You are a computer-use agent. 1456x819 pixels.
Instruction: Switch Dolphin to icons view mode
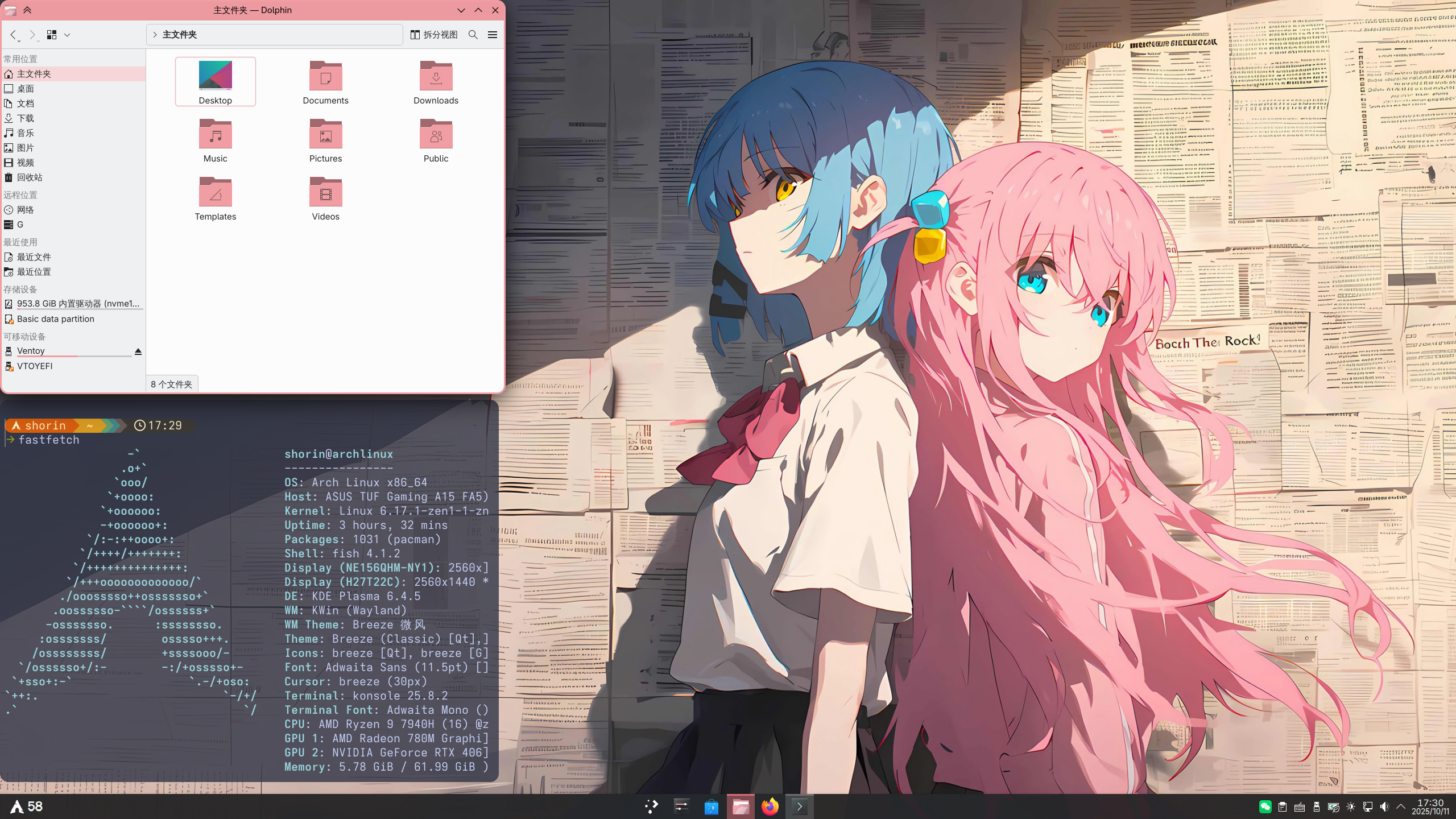[52, 35]
